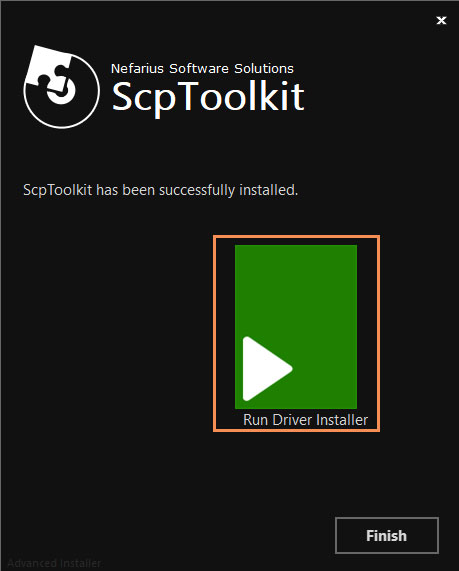
Task: Click the 'successfully installed' message text
Action: click(x=161, y=190)
